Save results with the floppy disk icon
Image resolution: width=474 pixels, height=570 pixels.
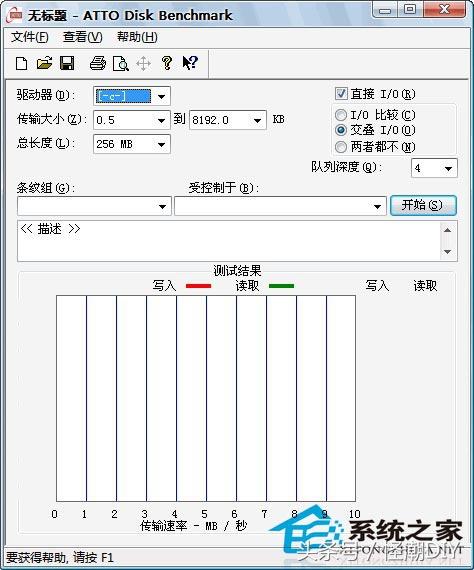click(67, 63)
